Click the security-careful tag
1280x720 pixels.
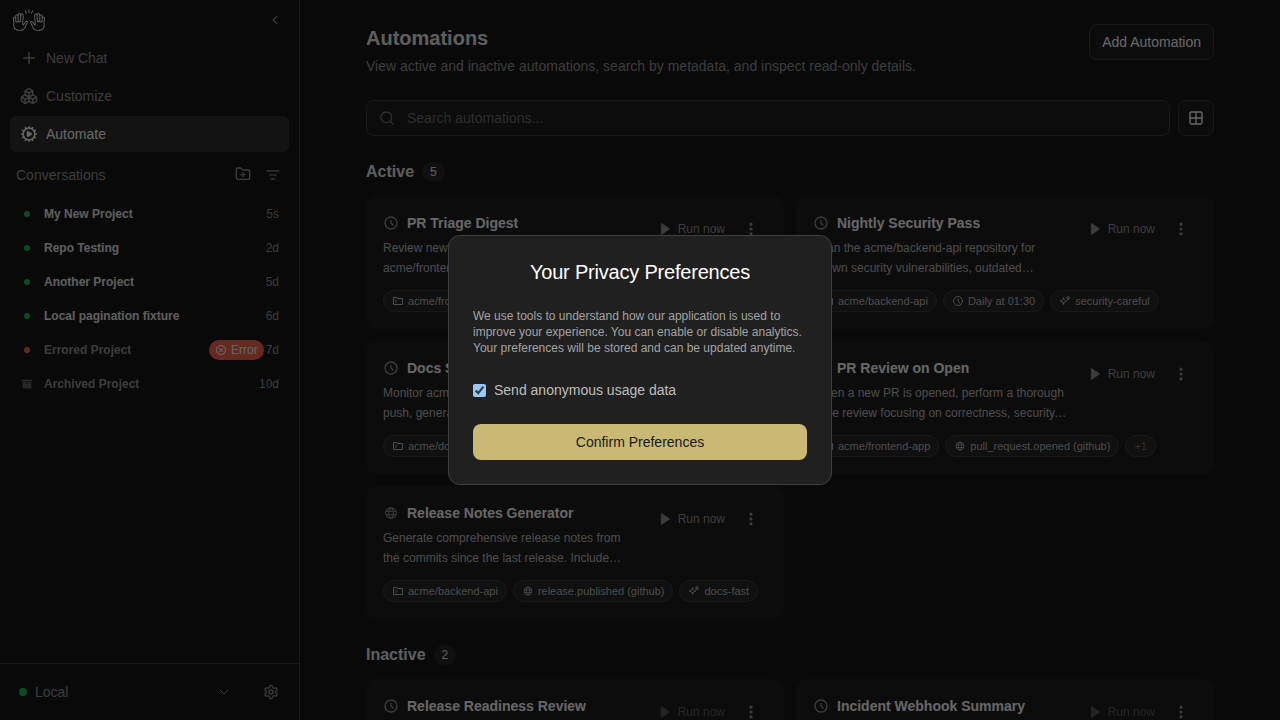1105,301
